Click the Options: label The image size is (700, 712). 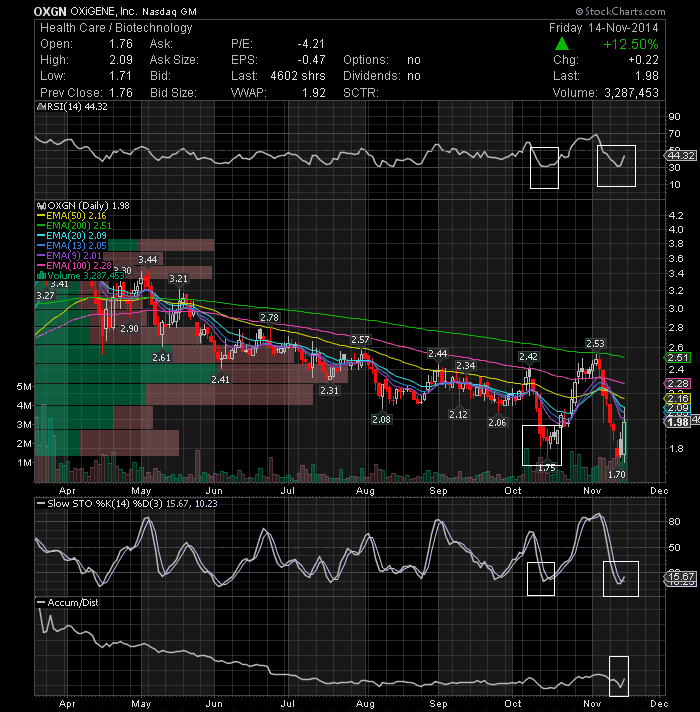click(366, 60)
